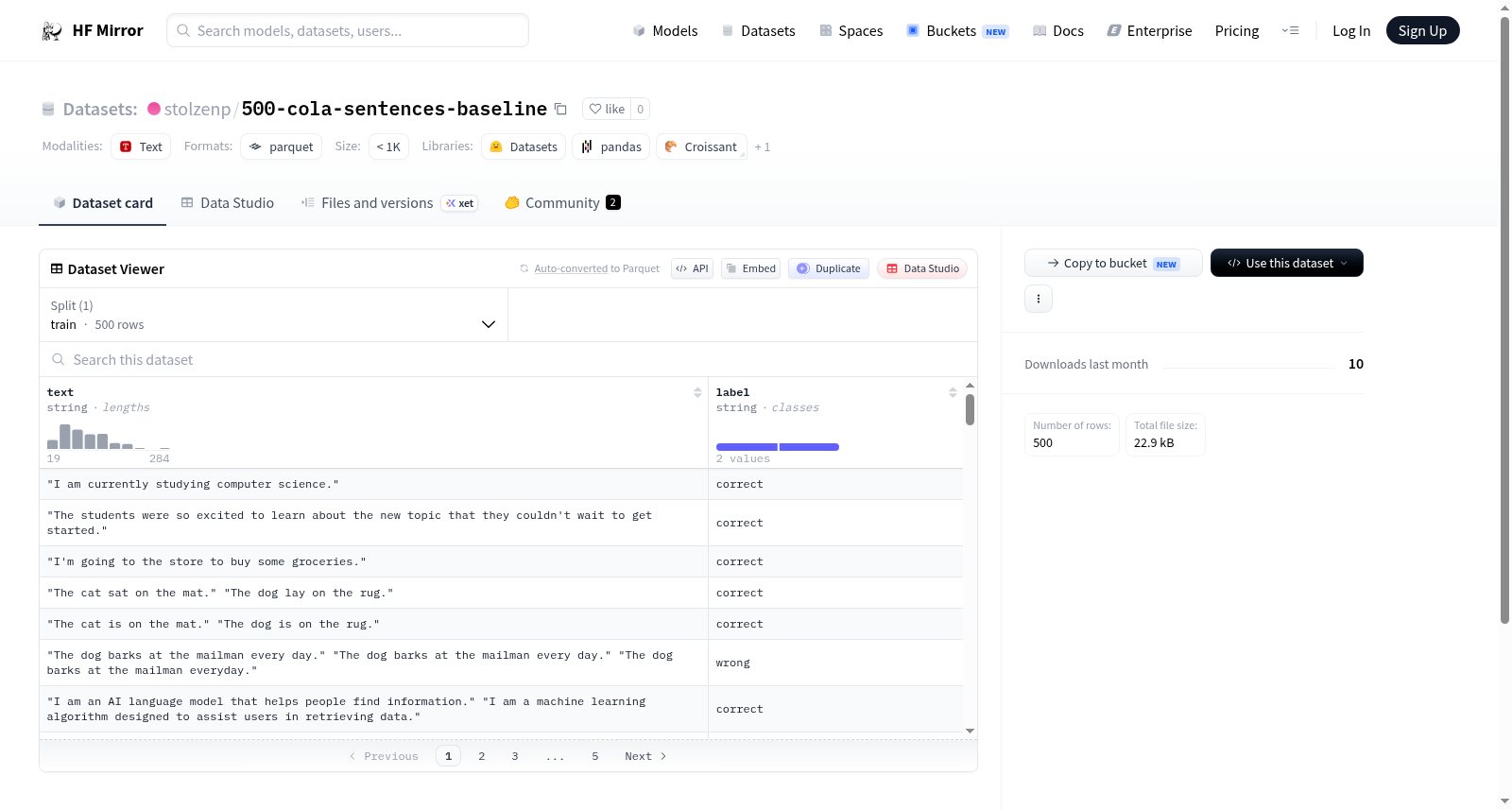
Task: Open the Files and versions tab
Action: pos(389,203)
